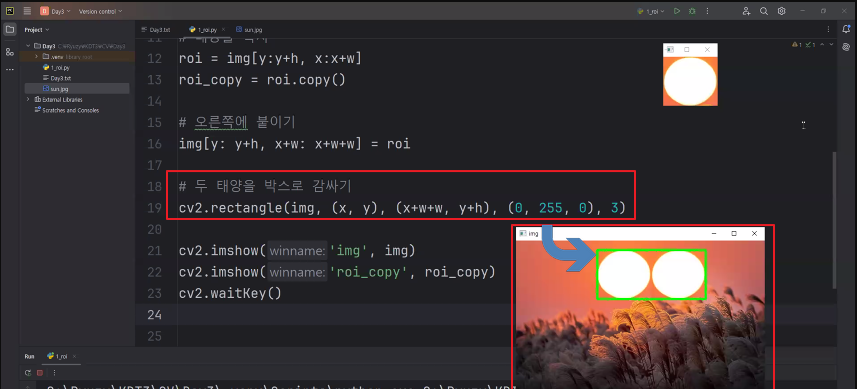Open IDE settings gear
Viewport: 857px width, 389px height.
(782, 11)
